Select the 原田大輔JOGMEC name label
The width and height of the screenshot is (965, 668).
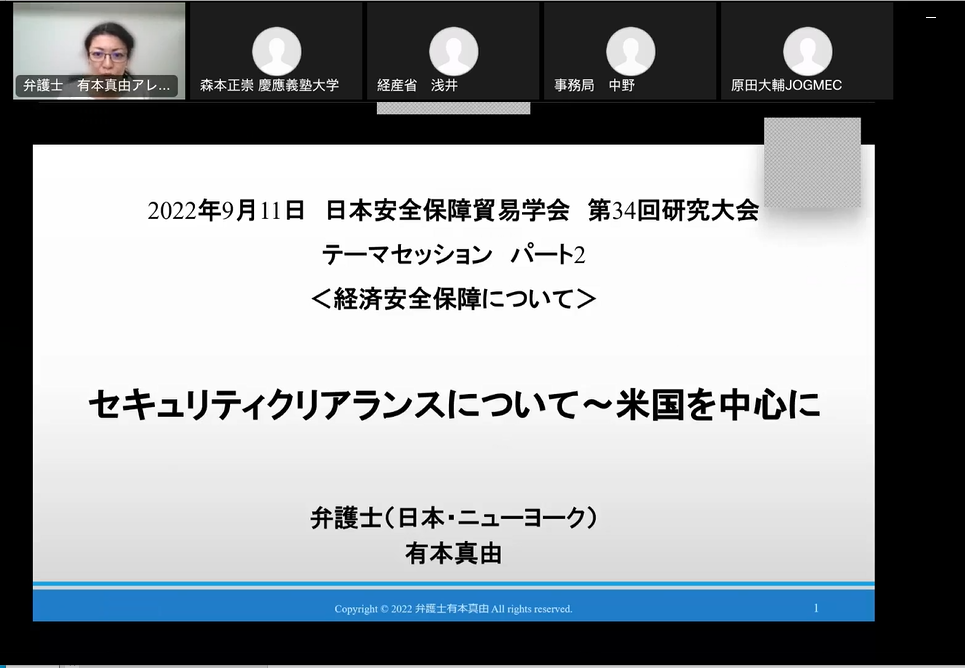(786, 86)
